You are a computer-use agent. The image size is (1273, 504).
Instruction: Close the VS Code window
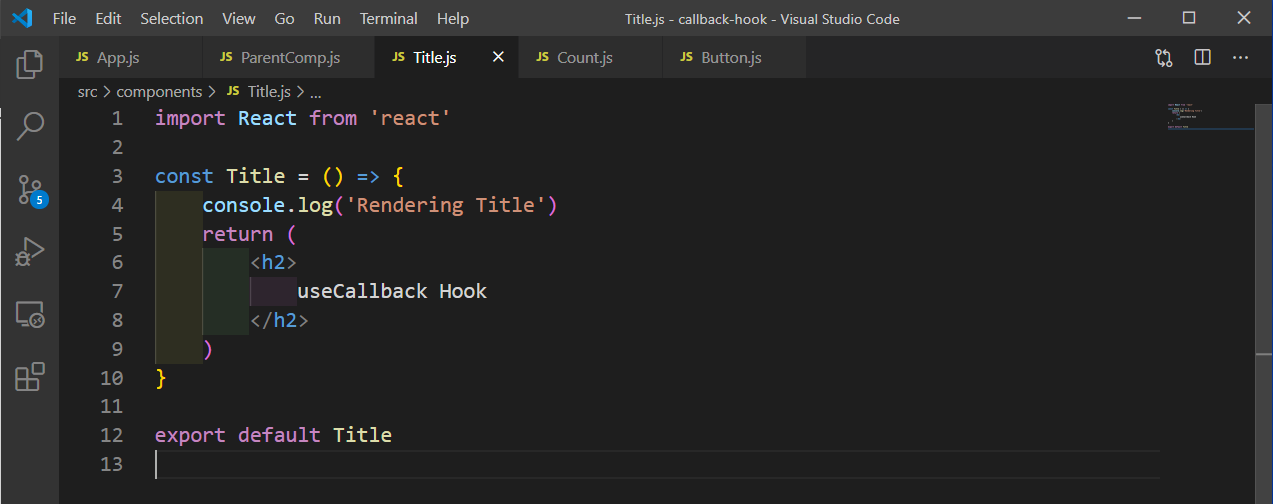tap(1243, 18)
